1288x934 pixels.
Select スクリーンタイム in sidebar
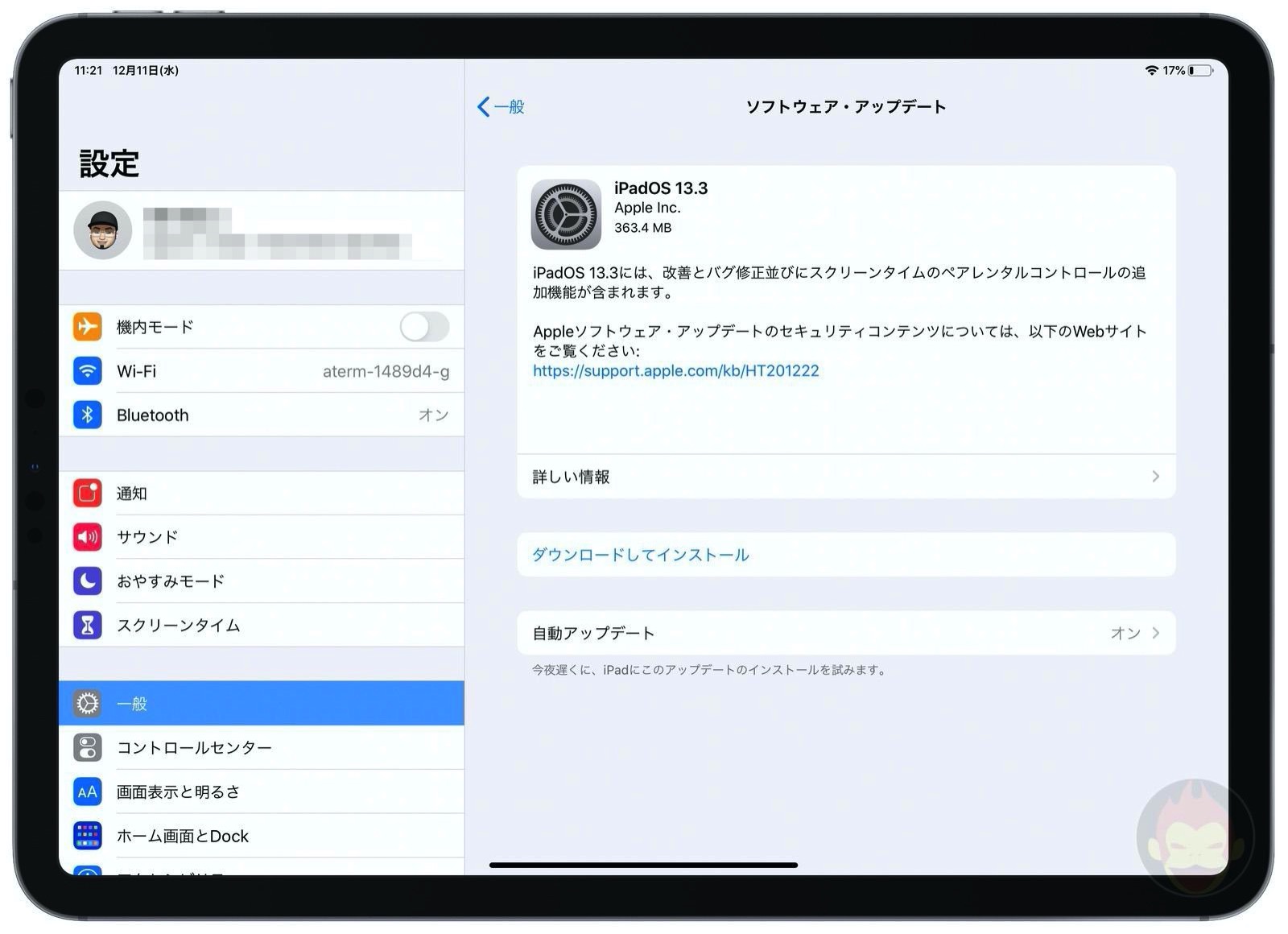[262, 625]
